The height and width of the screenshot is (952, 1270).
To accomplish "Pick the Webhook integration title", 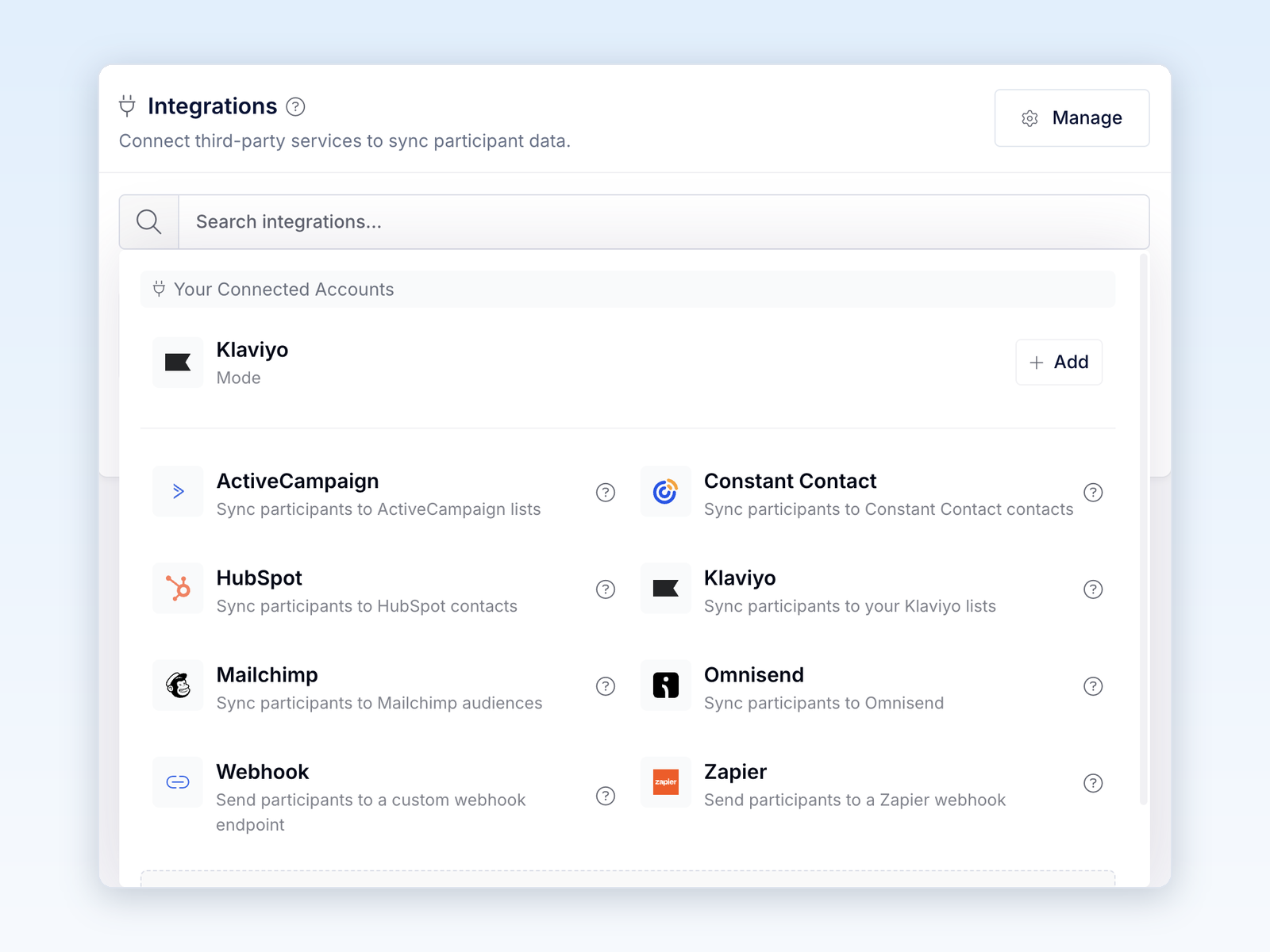I will [263, 772].
